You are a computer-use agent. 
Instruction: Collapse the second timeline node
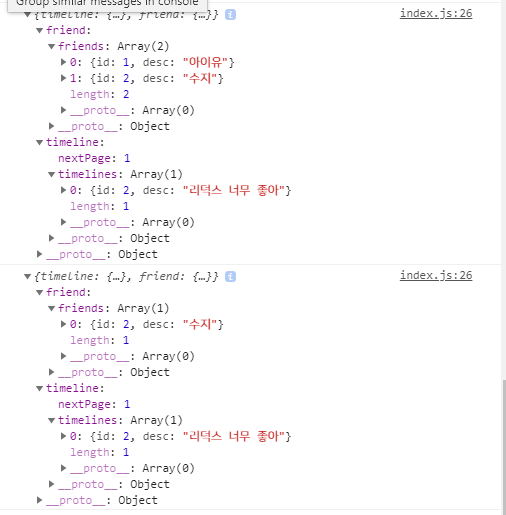tap(39, 388)
